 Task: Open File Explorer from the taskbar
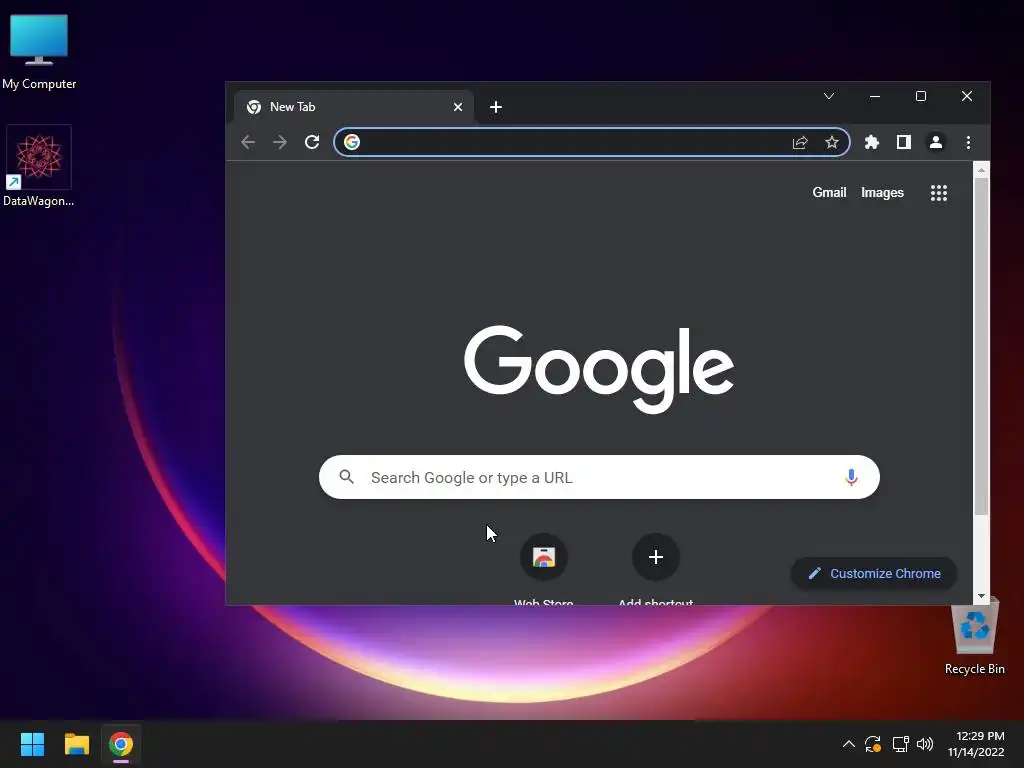pos(77,744)
